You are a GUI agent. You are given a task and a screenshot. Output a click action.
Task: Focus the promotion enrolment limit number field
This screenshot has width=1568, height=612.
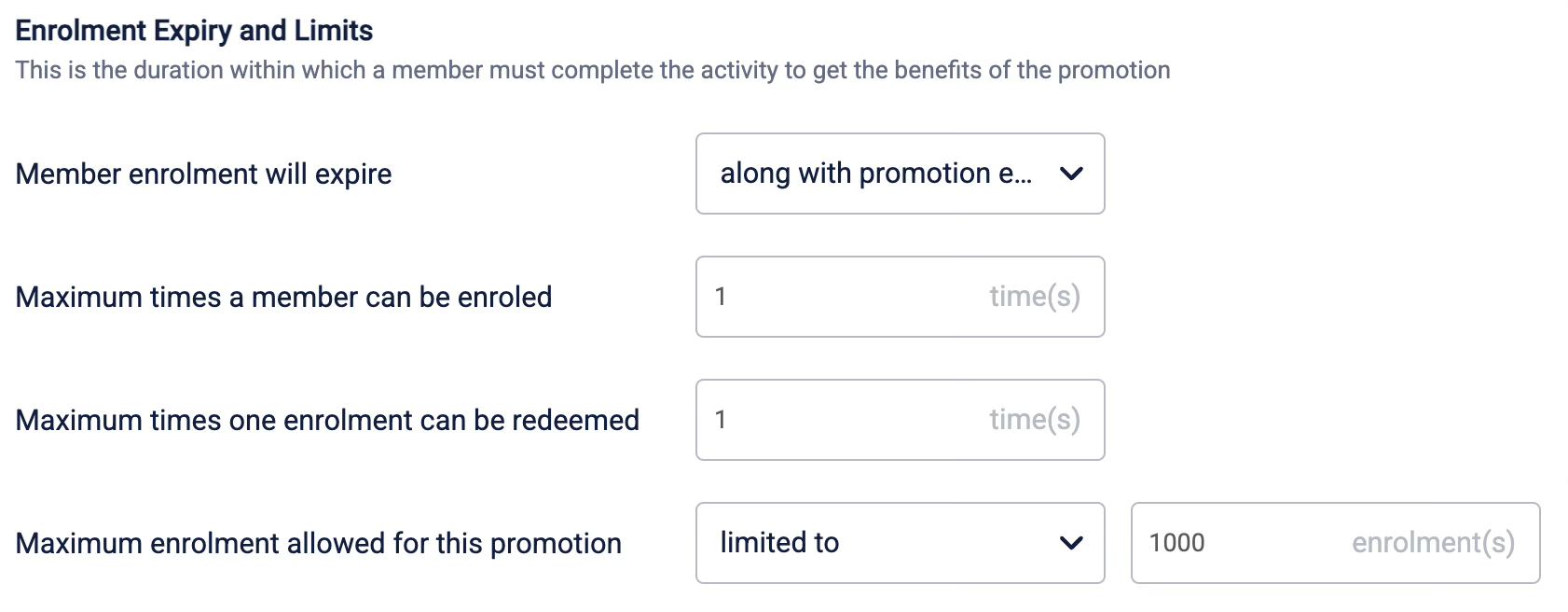pos(1249,543)
